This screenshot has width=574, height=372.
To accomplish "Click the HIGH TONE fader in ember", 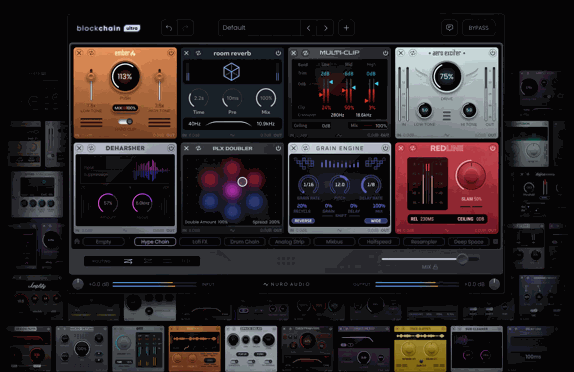I will pos(159,77).
